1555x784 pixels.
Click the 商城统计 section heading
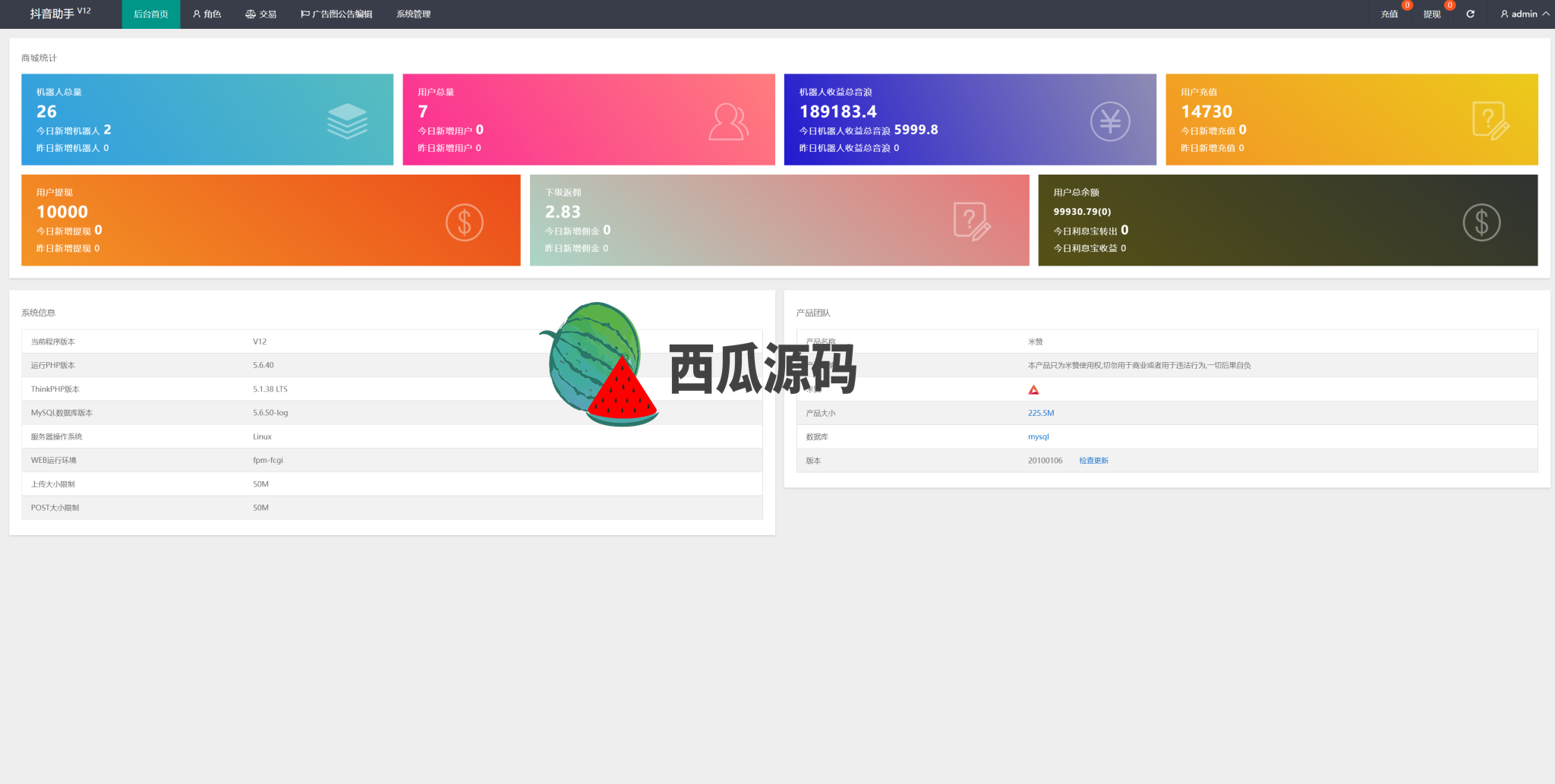point(39,58)
